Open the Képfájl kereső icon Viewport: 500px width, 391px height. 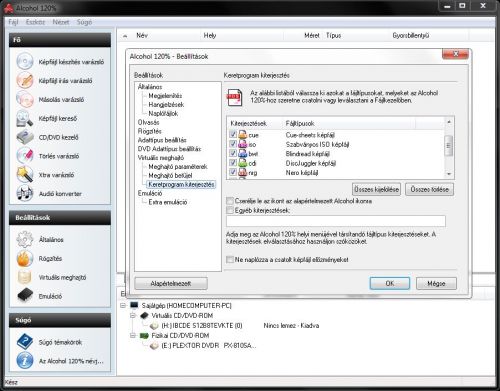[x=25, y=118]
